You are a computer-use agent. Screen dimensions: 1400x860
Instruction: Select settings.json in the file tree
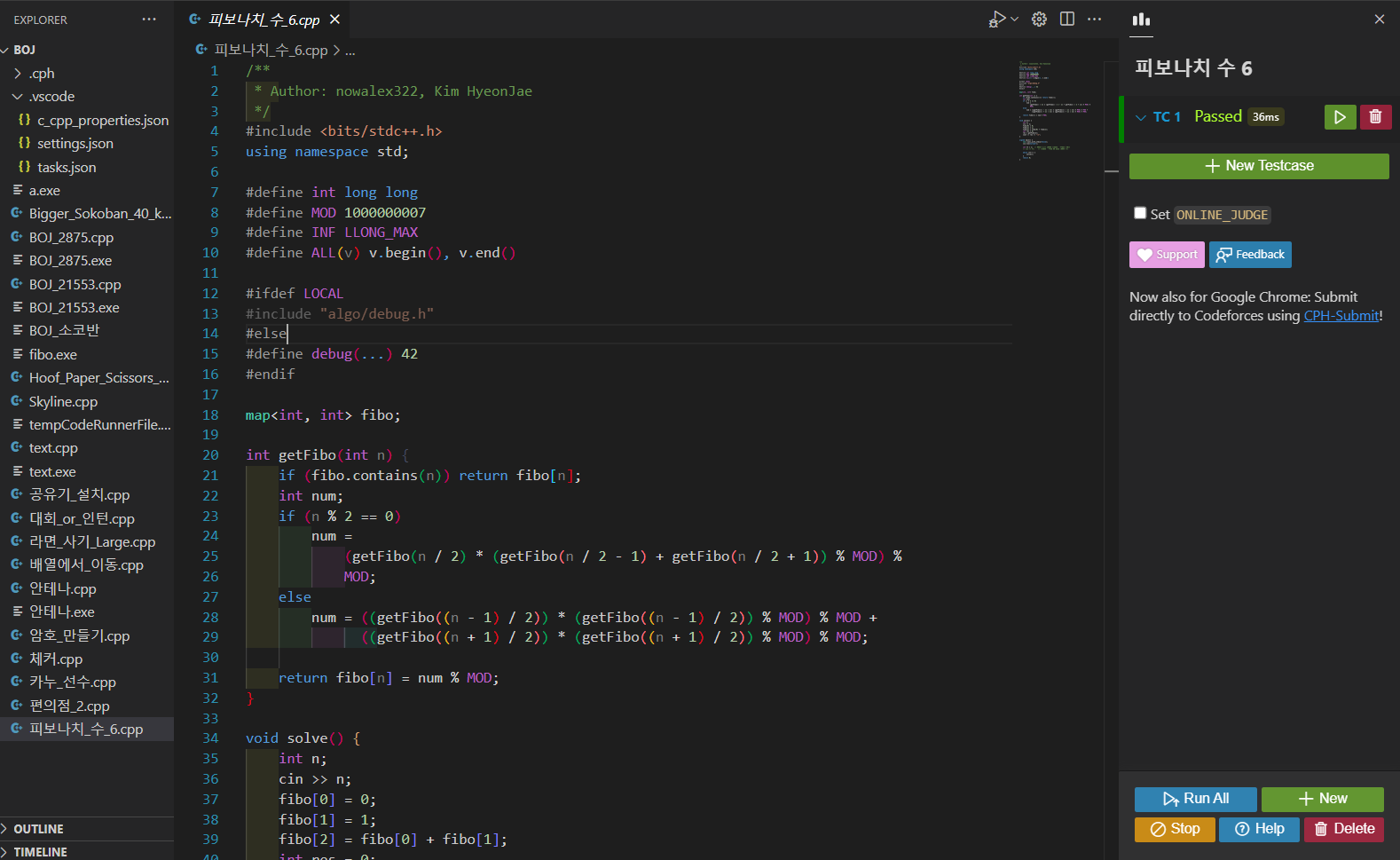click(x=75, y=144)
